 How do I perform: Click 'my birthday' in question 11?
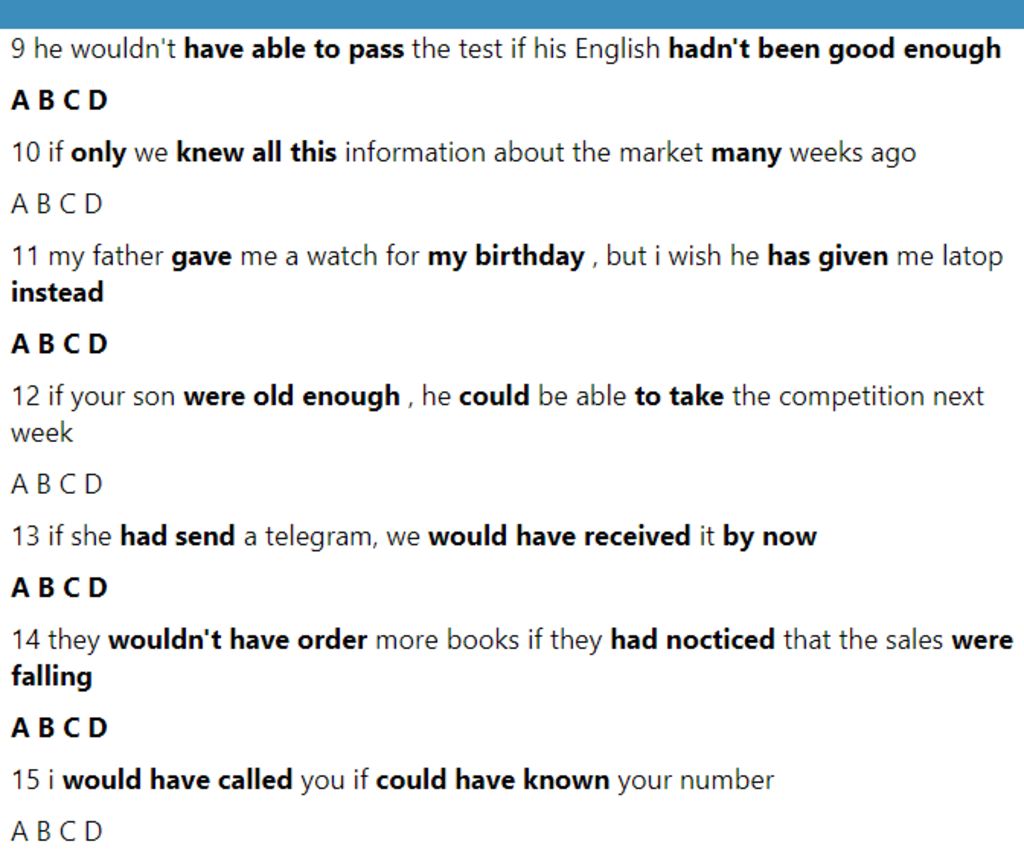[x=506, y=256]
